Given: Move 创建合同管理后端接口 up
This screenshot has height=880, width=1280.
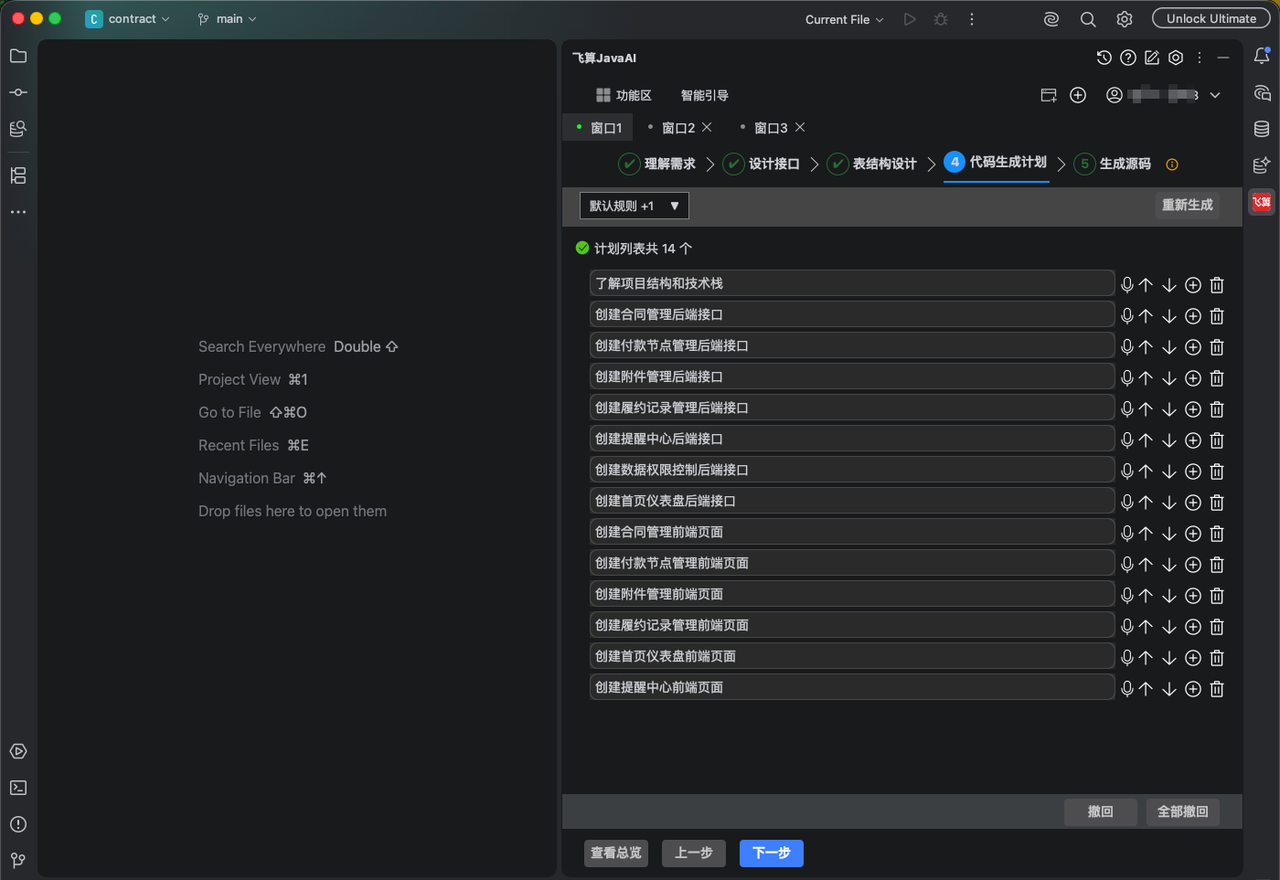Looking at the screenshot, I should [x=1146, y=316].
